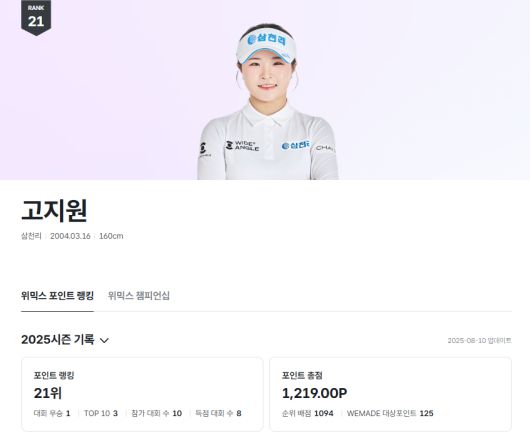Click the 순위 배점 1094 value
Image resolution: width=530 pixels, height=448 pixels.
[308, 413]
